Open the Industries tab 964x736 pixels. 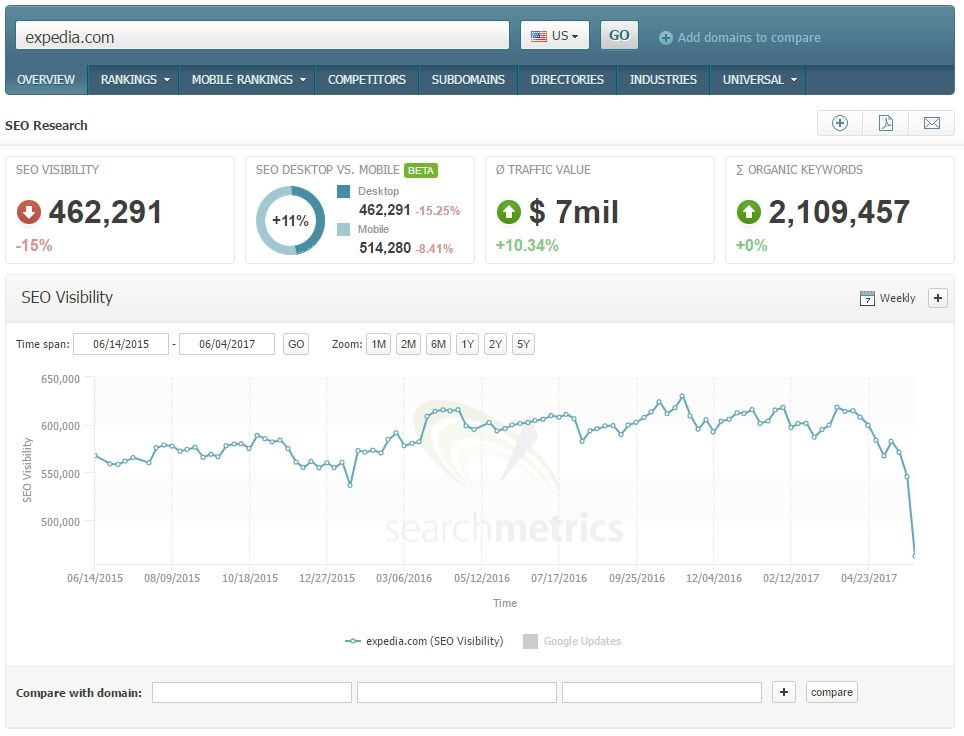tap(663, 80)
